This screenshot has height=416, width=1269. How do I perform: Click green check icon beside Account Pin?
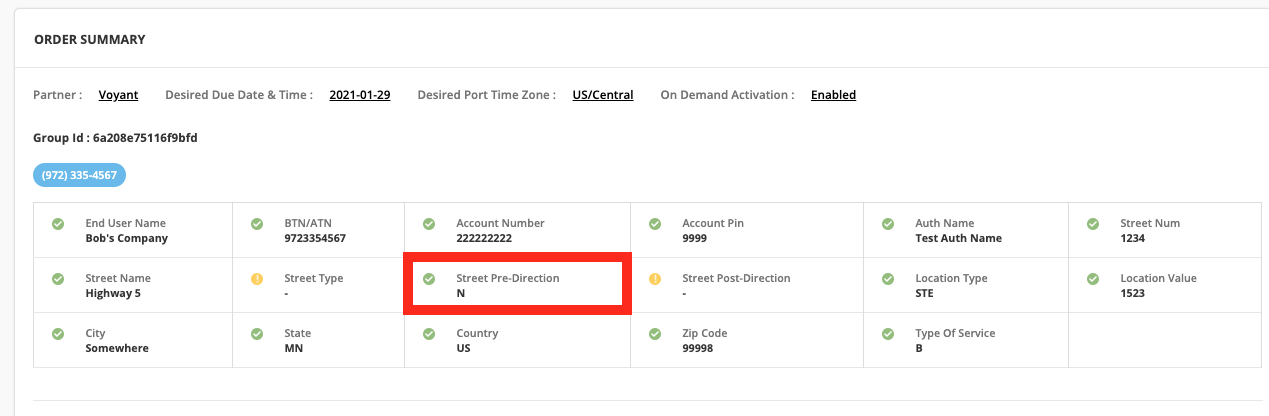click(x=655, y=224)
